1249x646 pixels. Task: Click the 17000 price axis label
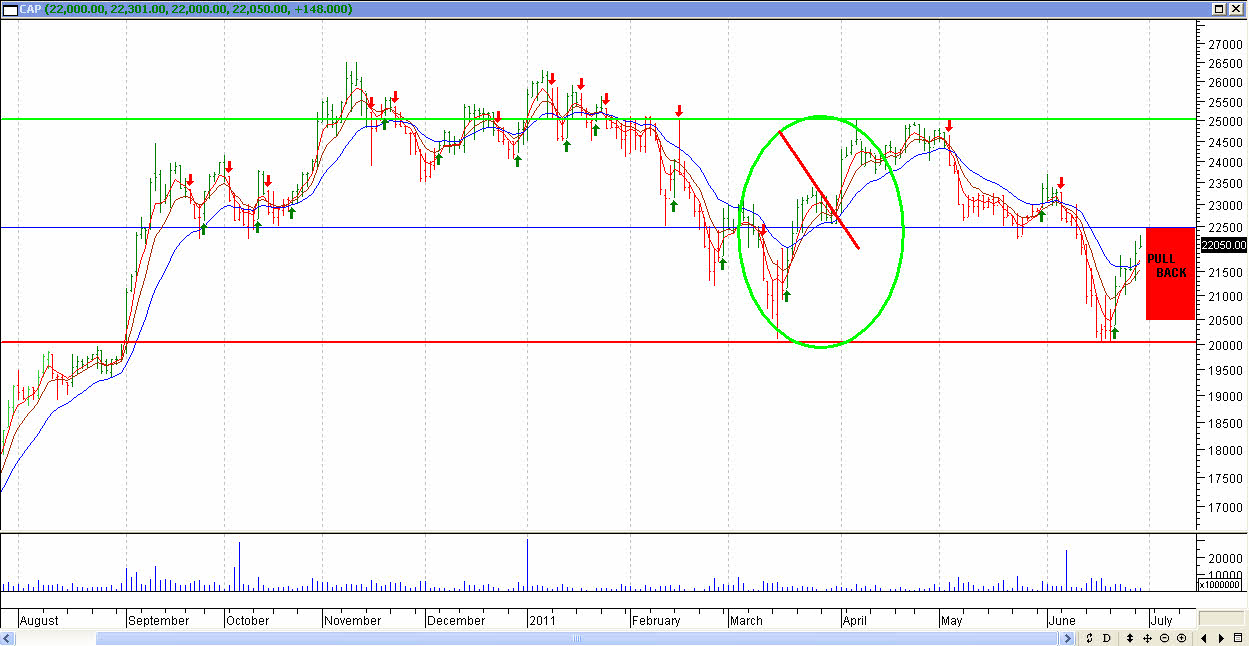[1223, 507]
